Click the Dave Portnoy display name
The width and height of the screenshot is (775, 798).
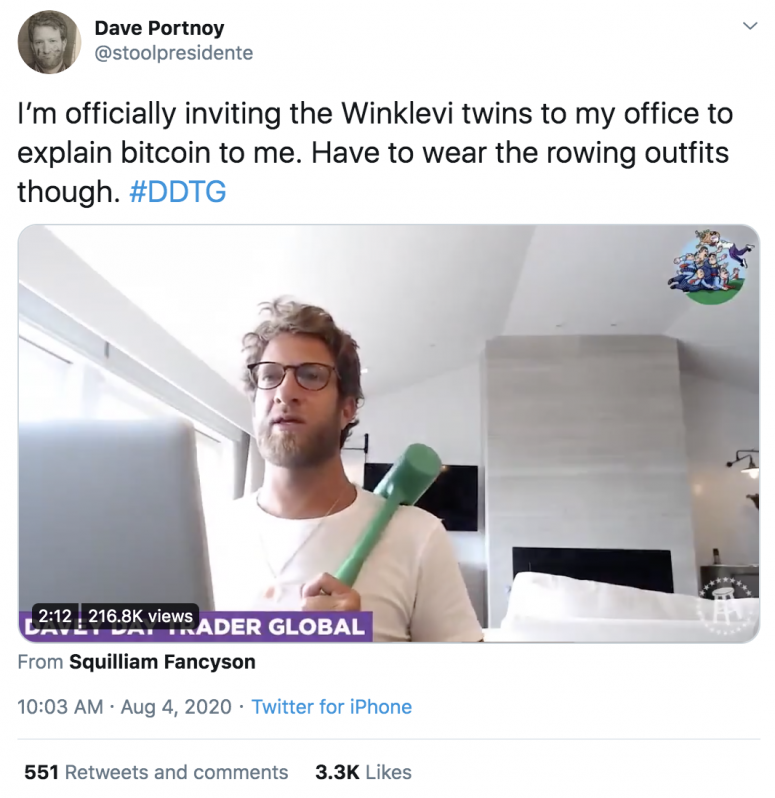(159, 28)
